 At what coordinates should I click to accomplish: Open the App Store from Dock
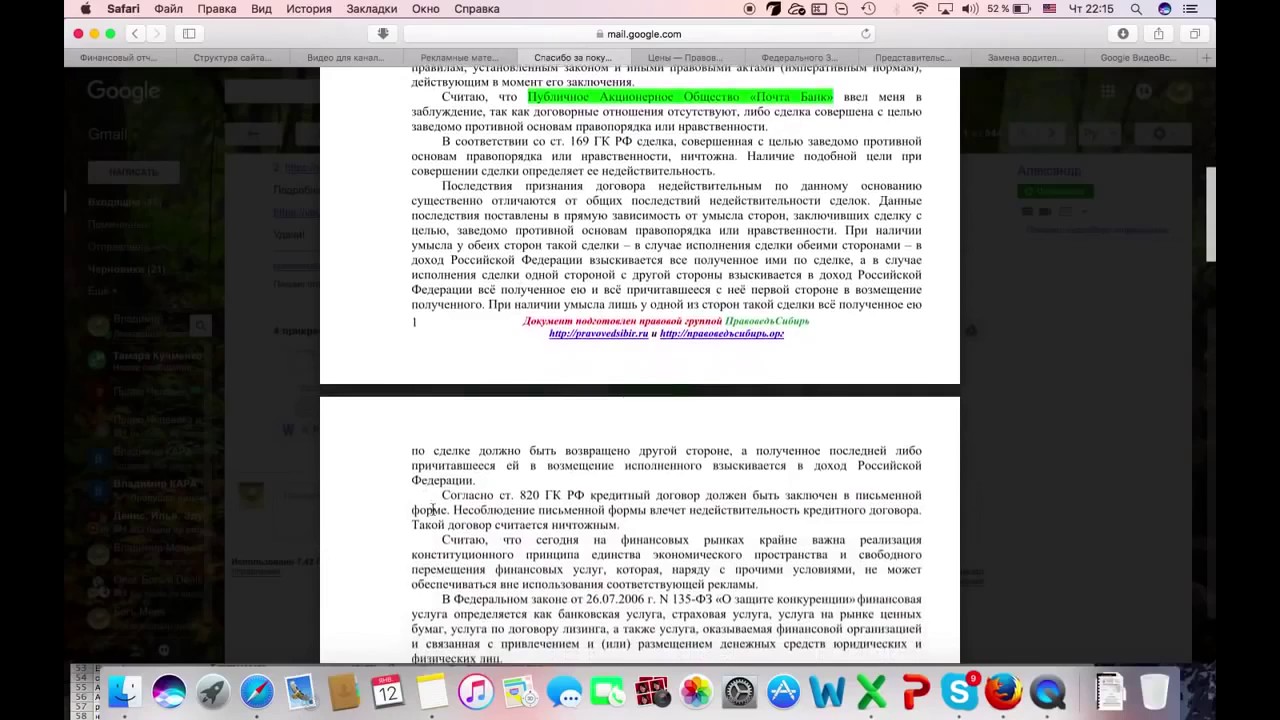[x=784, y=692]
